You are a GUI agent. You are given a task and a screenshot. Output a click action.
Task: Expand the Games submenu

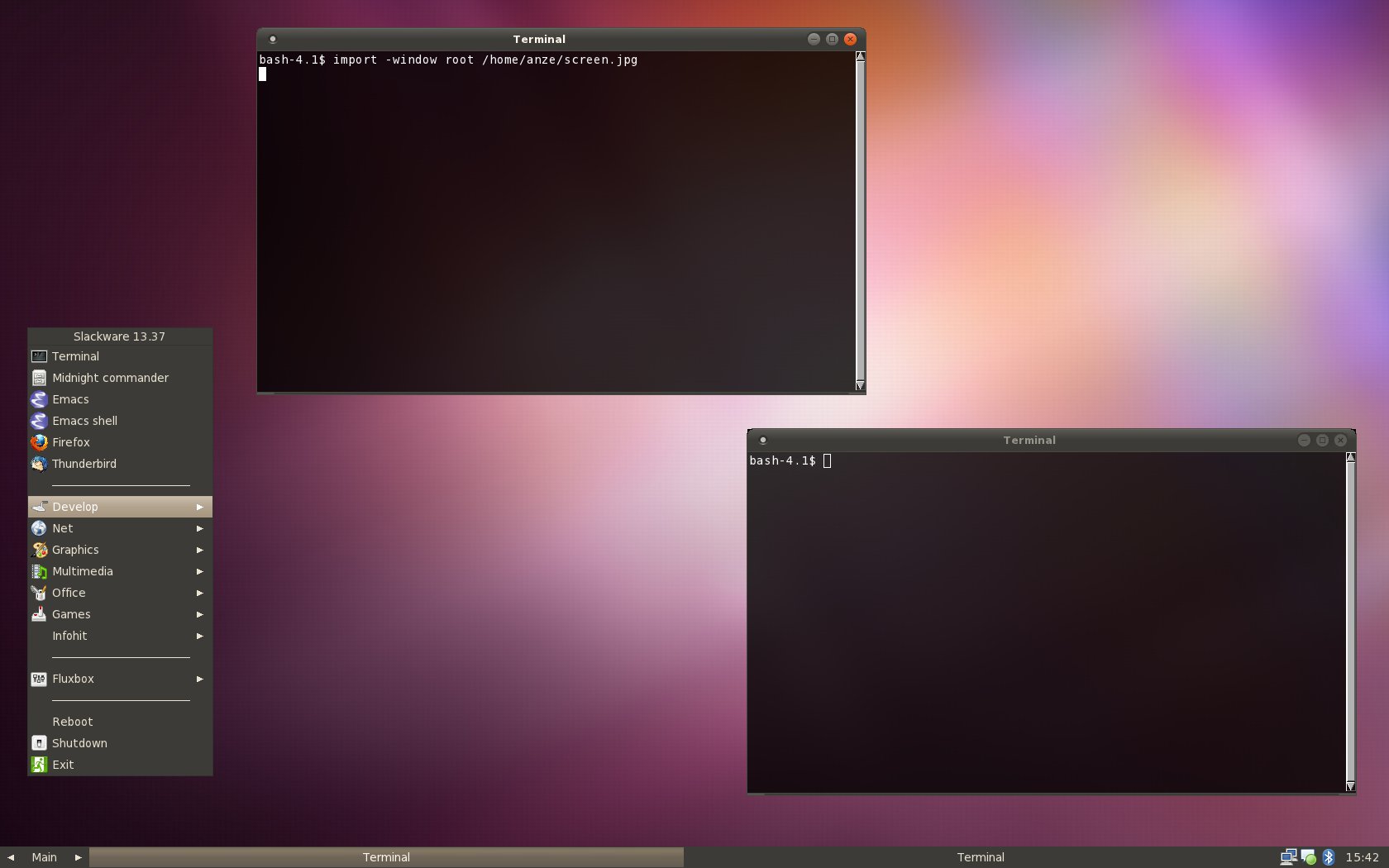(120, 614)
